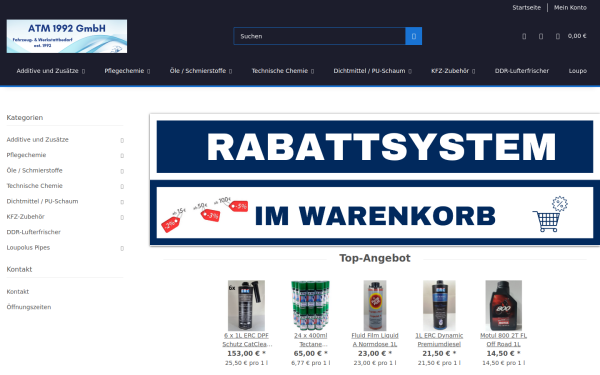Expand Additive und Zusätze in the sidebar

point(122,140)
